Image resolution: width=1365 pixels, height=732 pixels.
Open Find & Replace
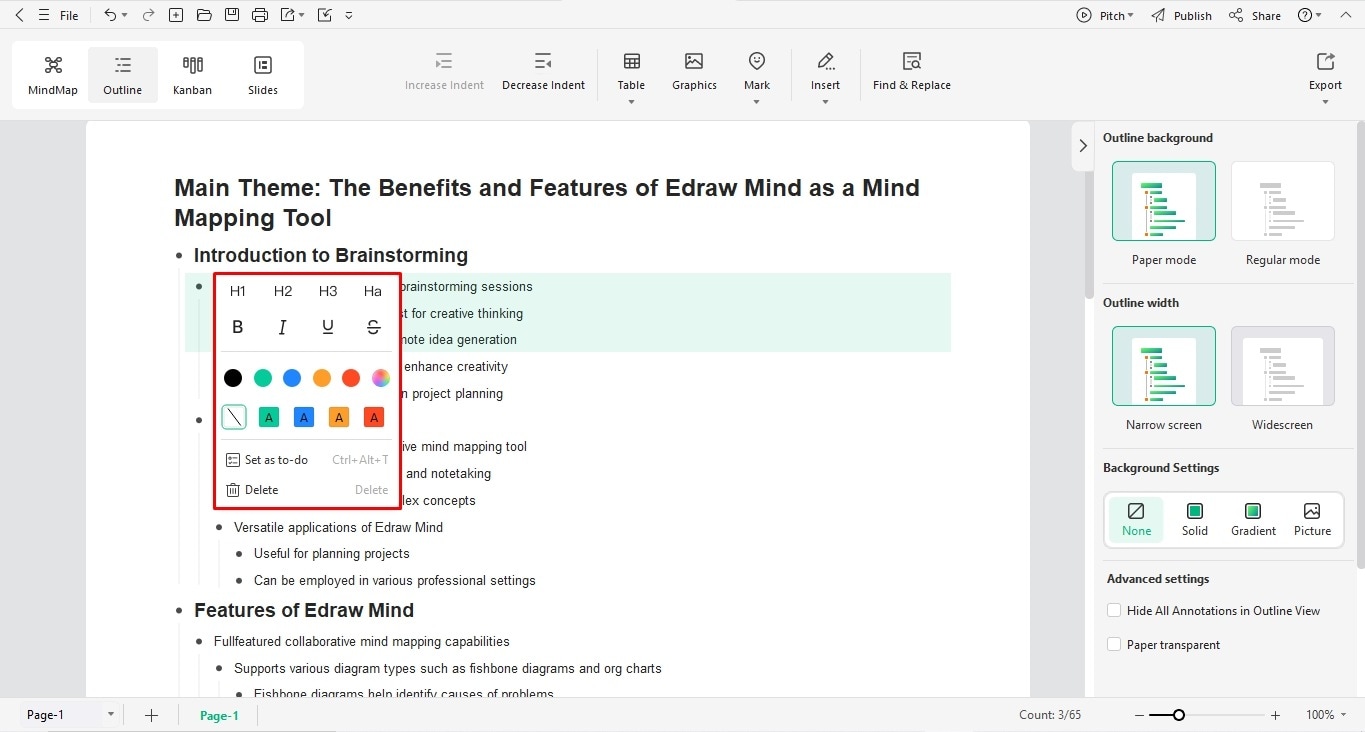tap(911, 72)
